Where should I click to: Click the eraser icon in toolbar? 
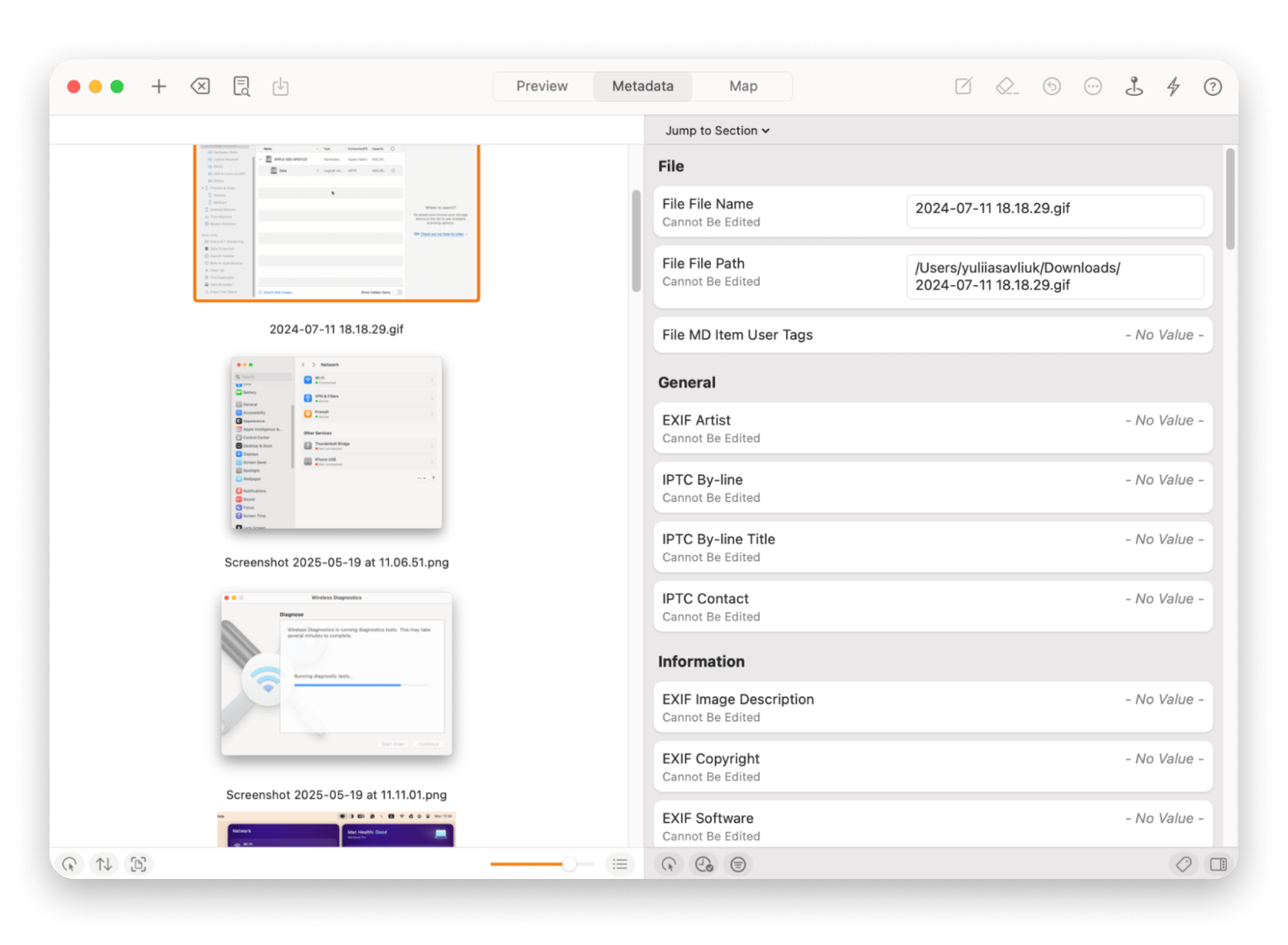[1006, 87]
